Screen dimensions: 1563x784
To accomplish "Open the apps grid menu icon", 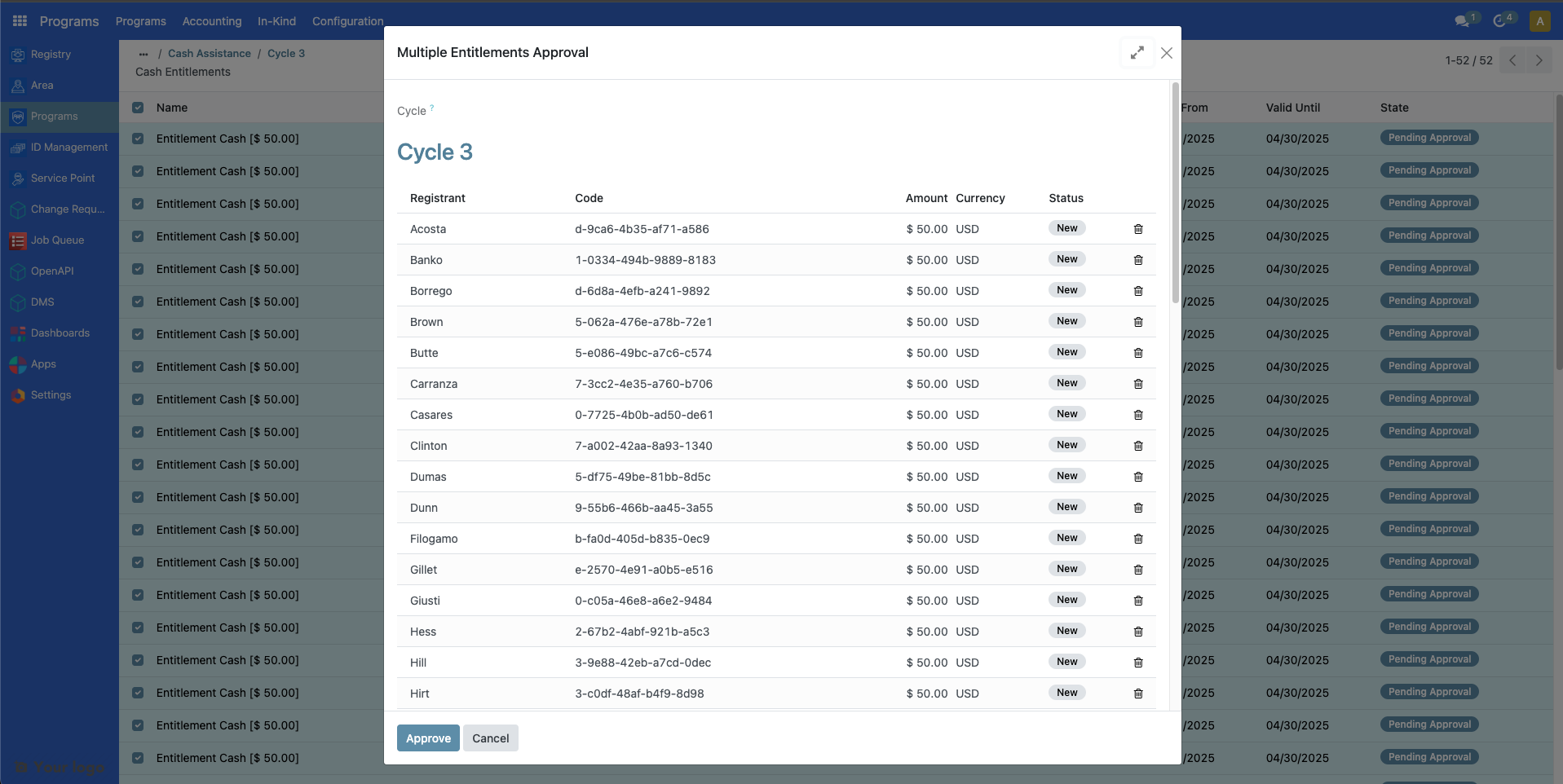I will click(x=20, y=21).
